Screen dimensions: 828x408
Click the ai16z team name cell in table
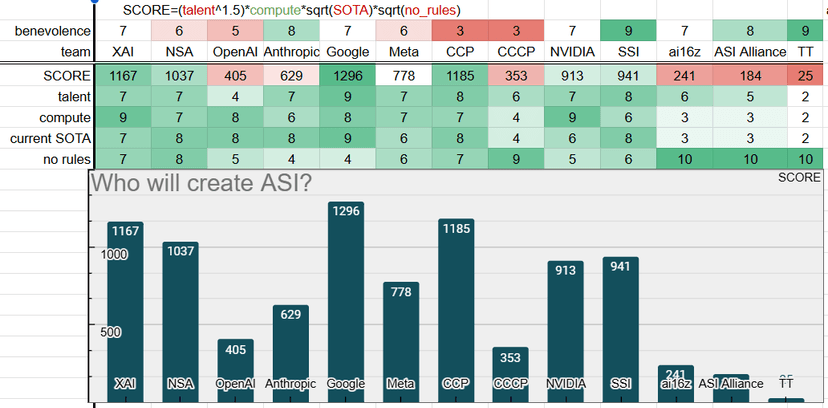pyautogui.click(x=684, y=52)
